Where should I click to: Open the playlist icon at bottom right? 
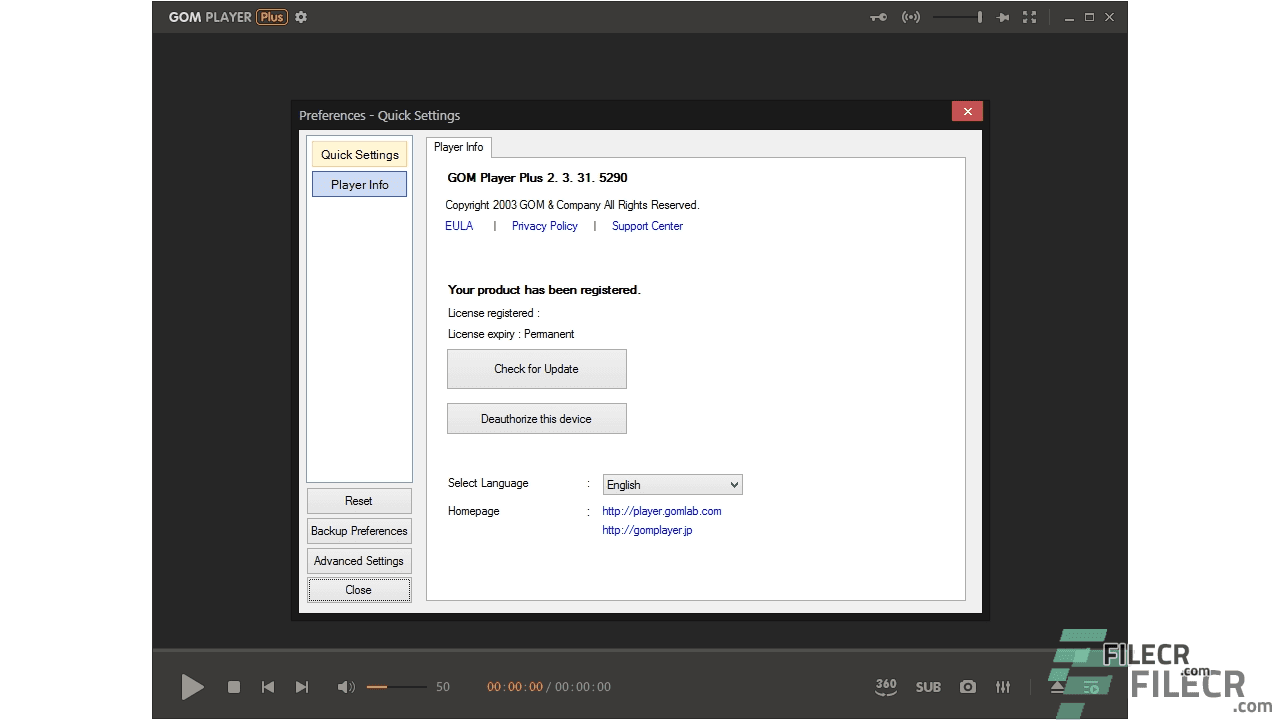tap(1090, 687)
